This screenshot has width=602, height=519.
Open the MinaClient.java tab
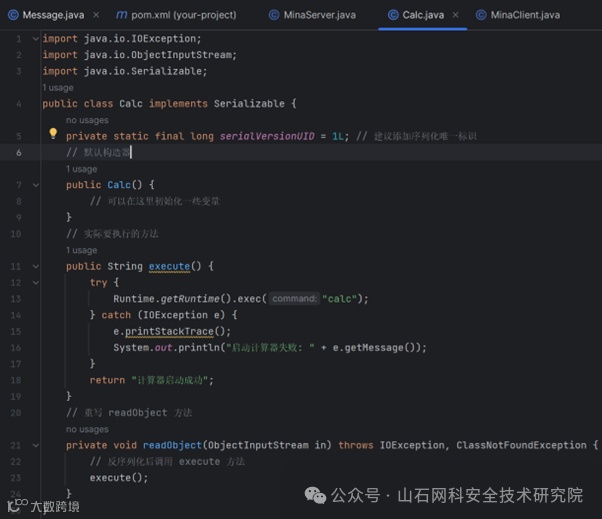coord(525,15)
